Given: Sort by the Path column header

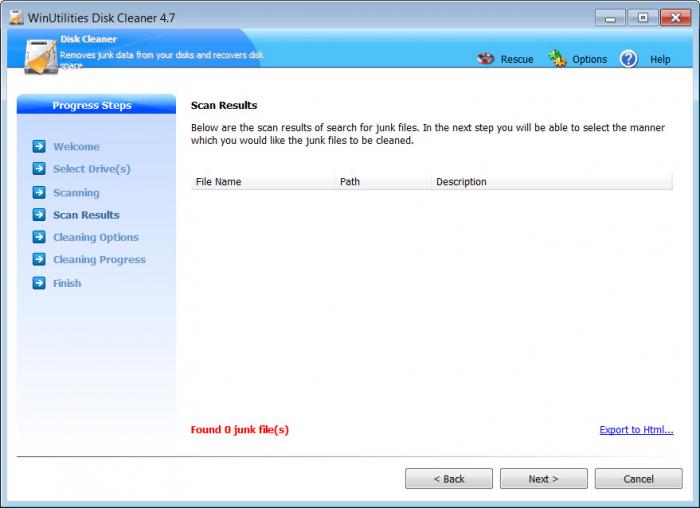Looking at the screenshot, I should [383, 182].
